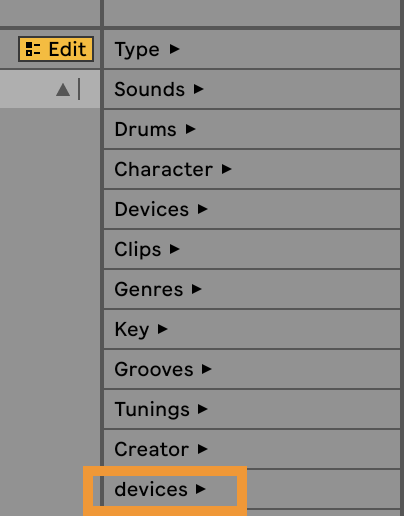Click the Character label text
Viewport: 404px width, 516px height.
pos(164,169)
